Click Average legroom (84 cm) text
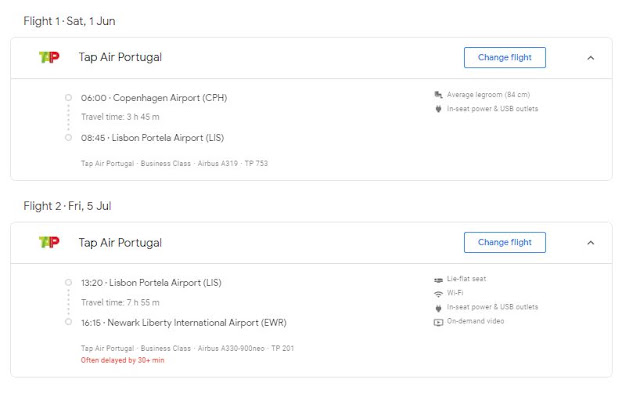The height and width of the screenshot is (394, 640). 488,95
